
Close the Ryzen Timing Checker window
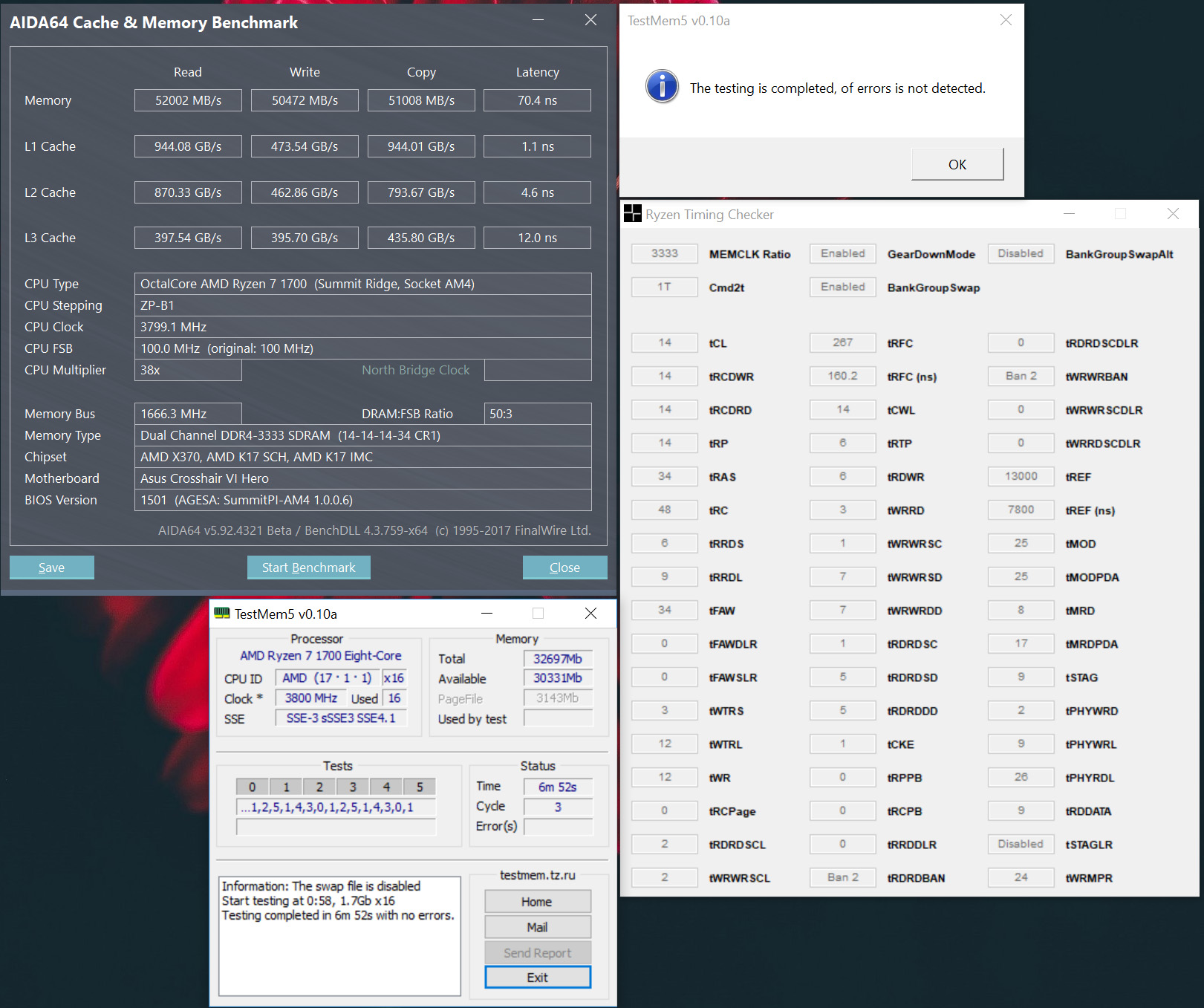coord(1173,214)
